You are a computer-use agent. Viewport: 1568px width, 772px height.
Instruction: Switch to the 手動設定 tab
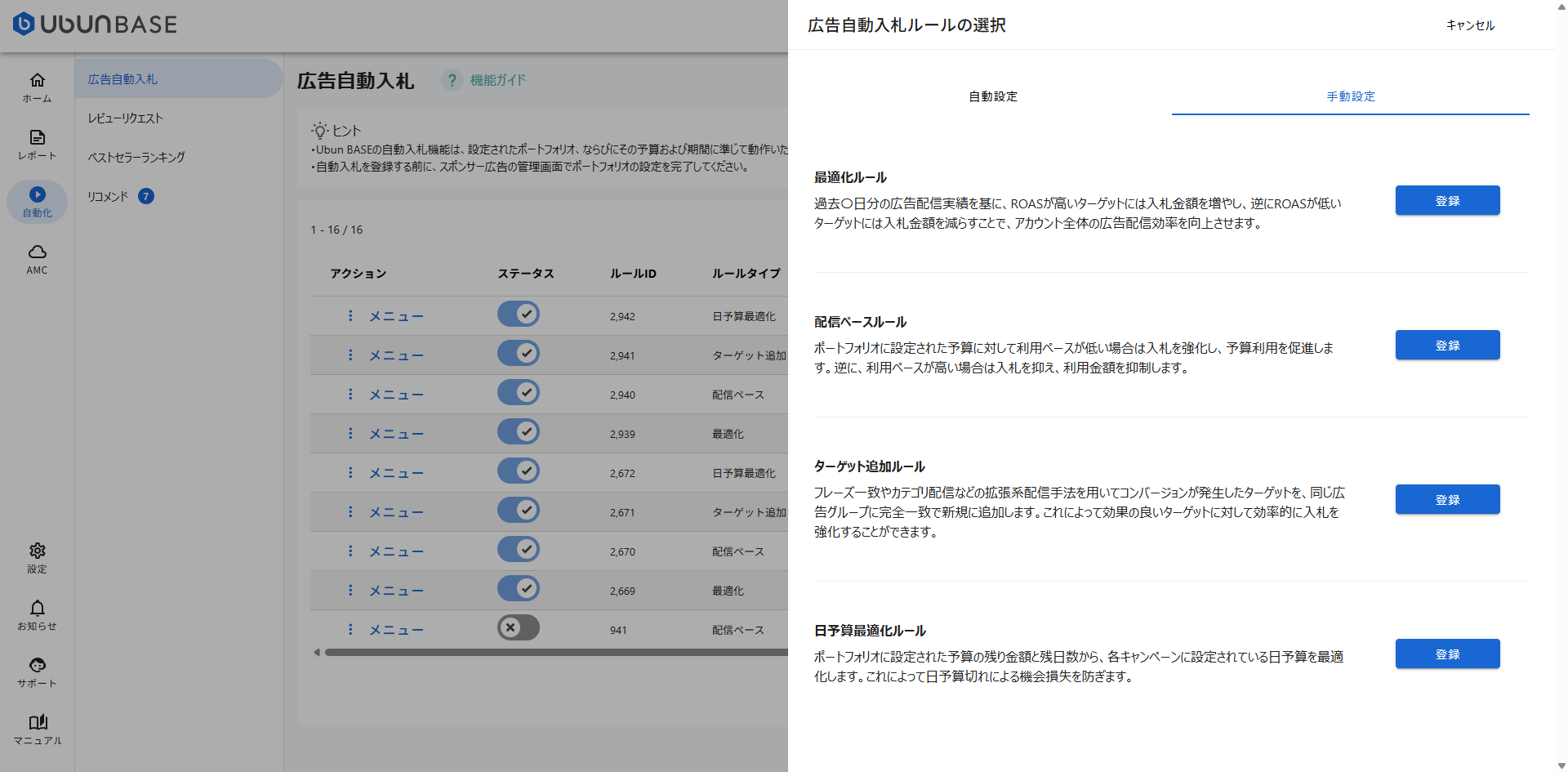(1350, 96)
